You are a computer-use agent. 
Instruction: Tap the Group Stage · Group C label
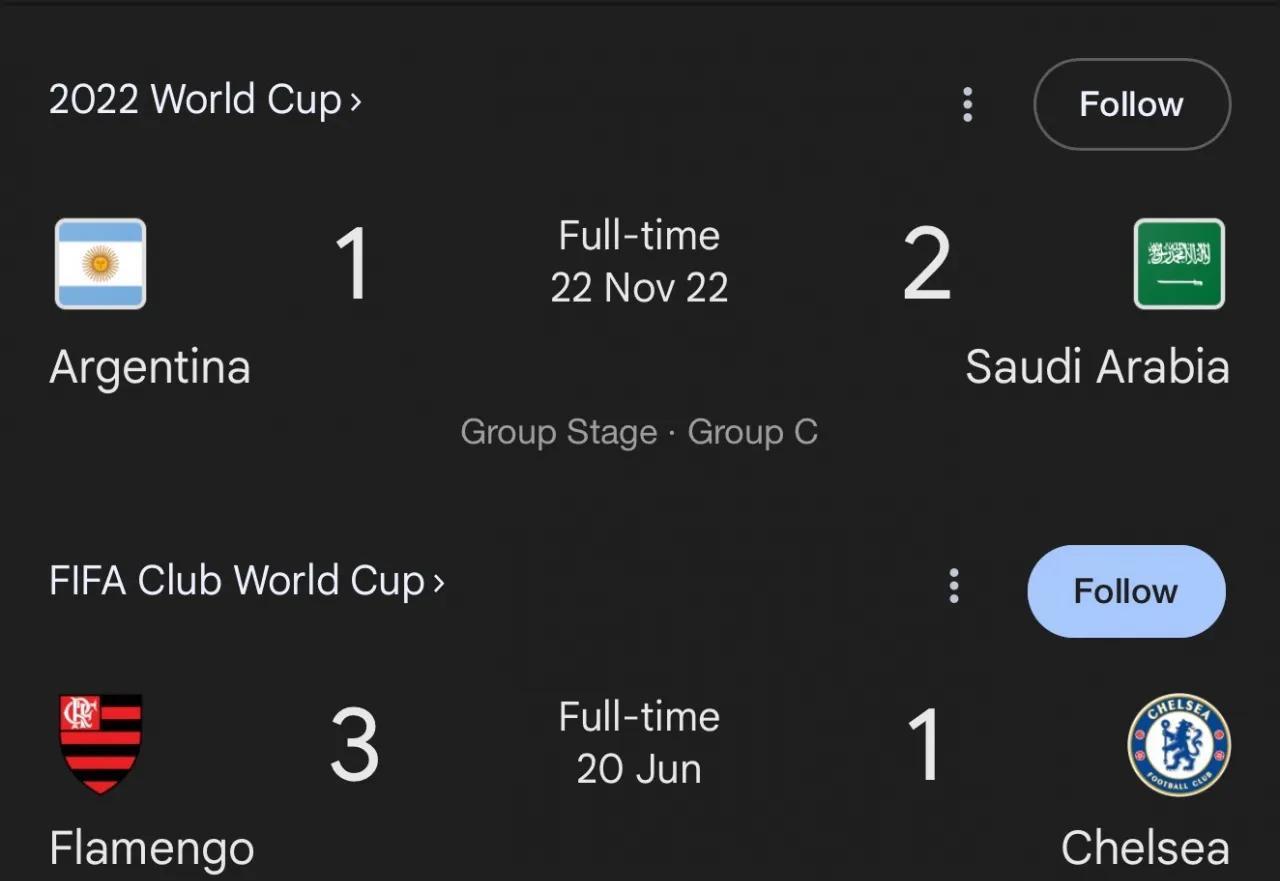(639, 432)
